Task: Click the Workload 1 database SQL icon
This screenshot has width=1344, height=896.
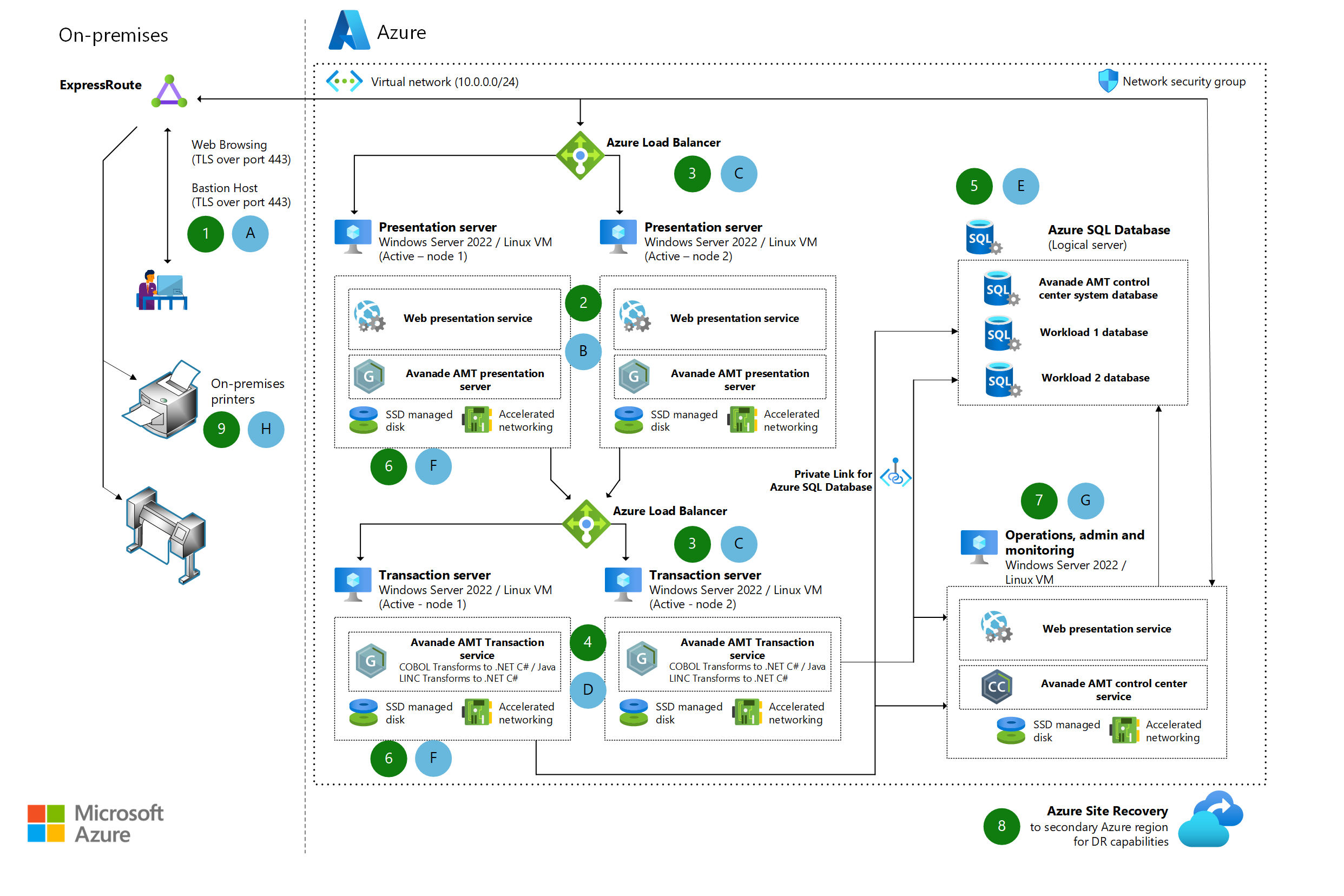Action: (1002, 333)
